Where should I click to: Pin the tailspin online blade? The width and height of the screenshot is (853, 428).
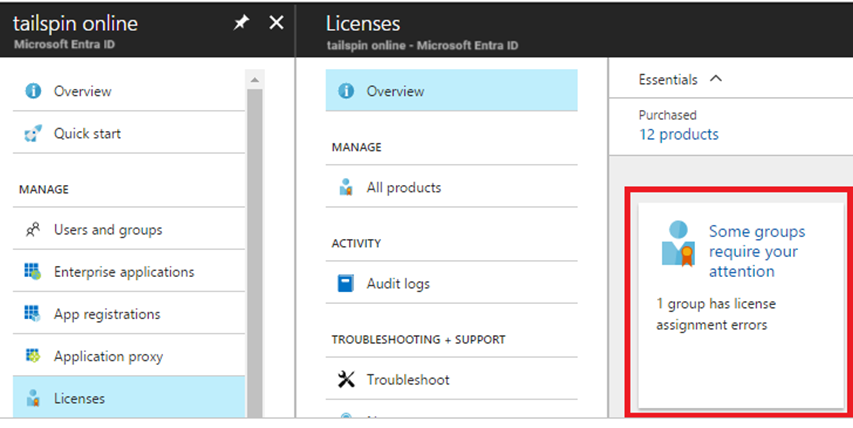tap(241, 23)
